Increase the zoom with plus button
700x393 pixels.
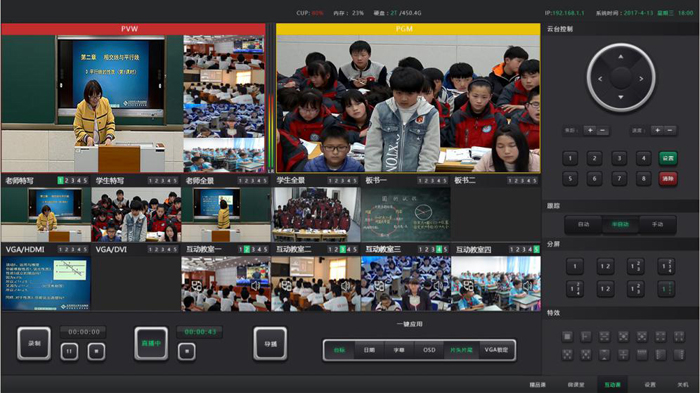click(590, 130)
